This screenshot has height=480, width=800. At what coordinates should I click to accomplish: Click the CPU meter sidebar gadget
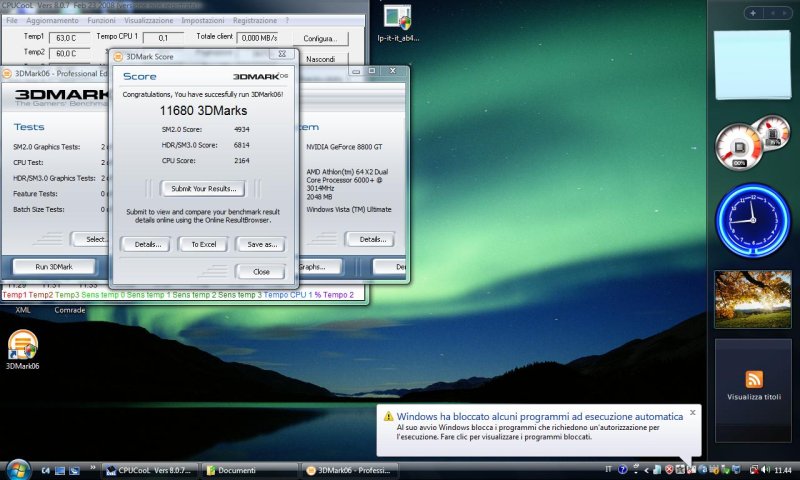pos(753,143)
